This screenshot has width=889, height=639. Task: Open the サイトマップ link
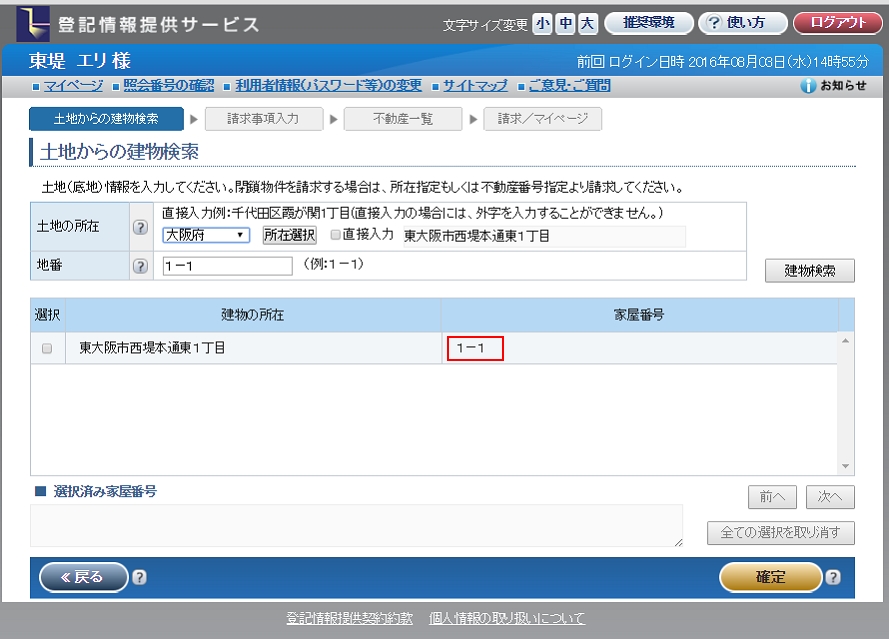(475, 86)
